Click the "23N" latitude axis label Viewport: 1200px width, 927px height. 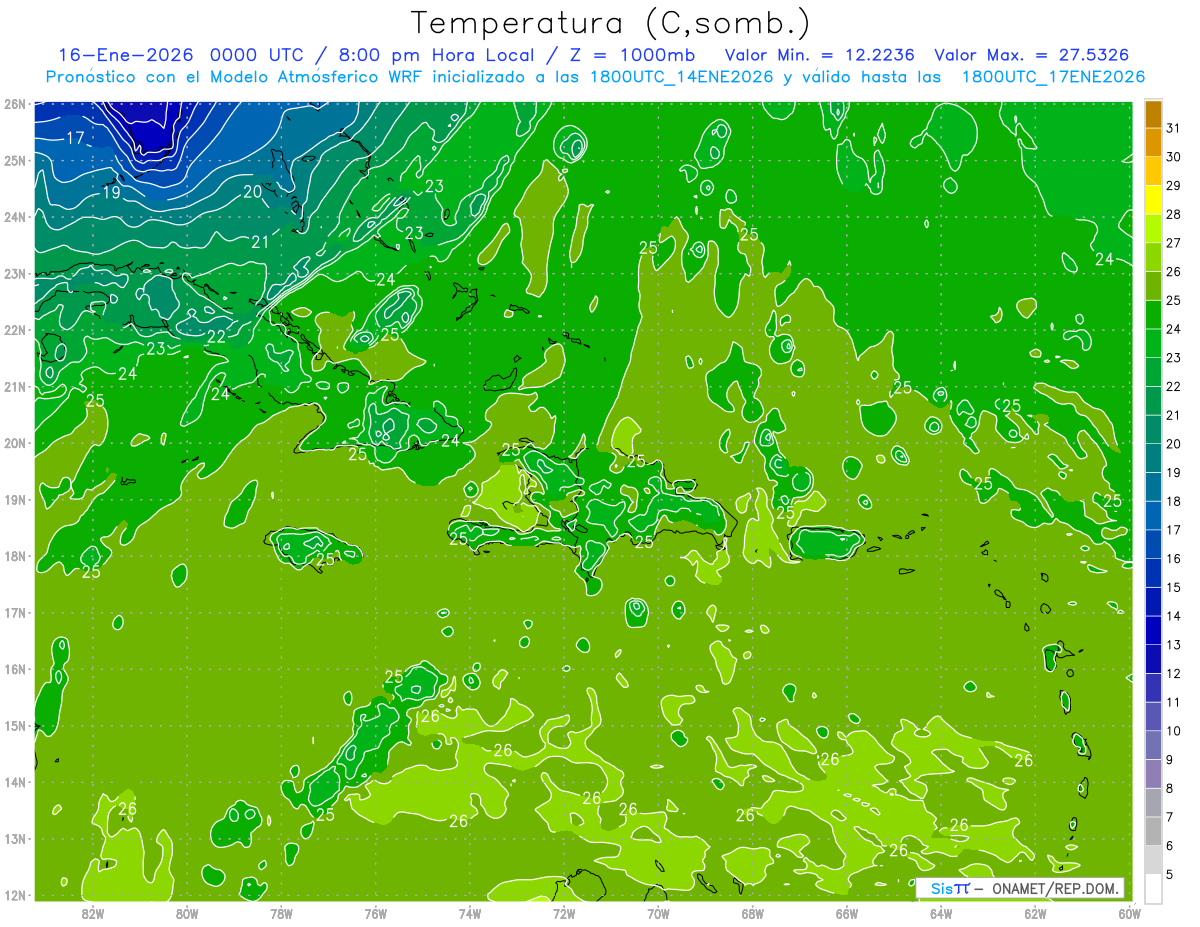point(15,273)
